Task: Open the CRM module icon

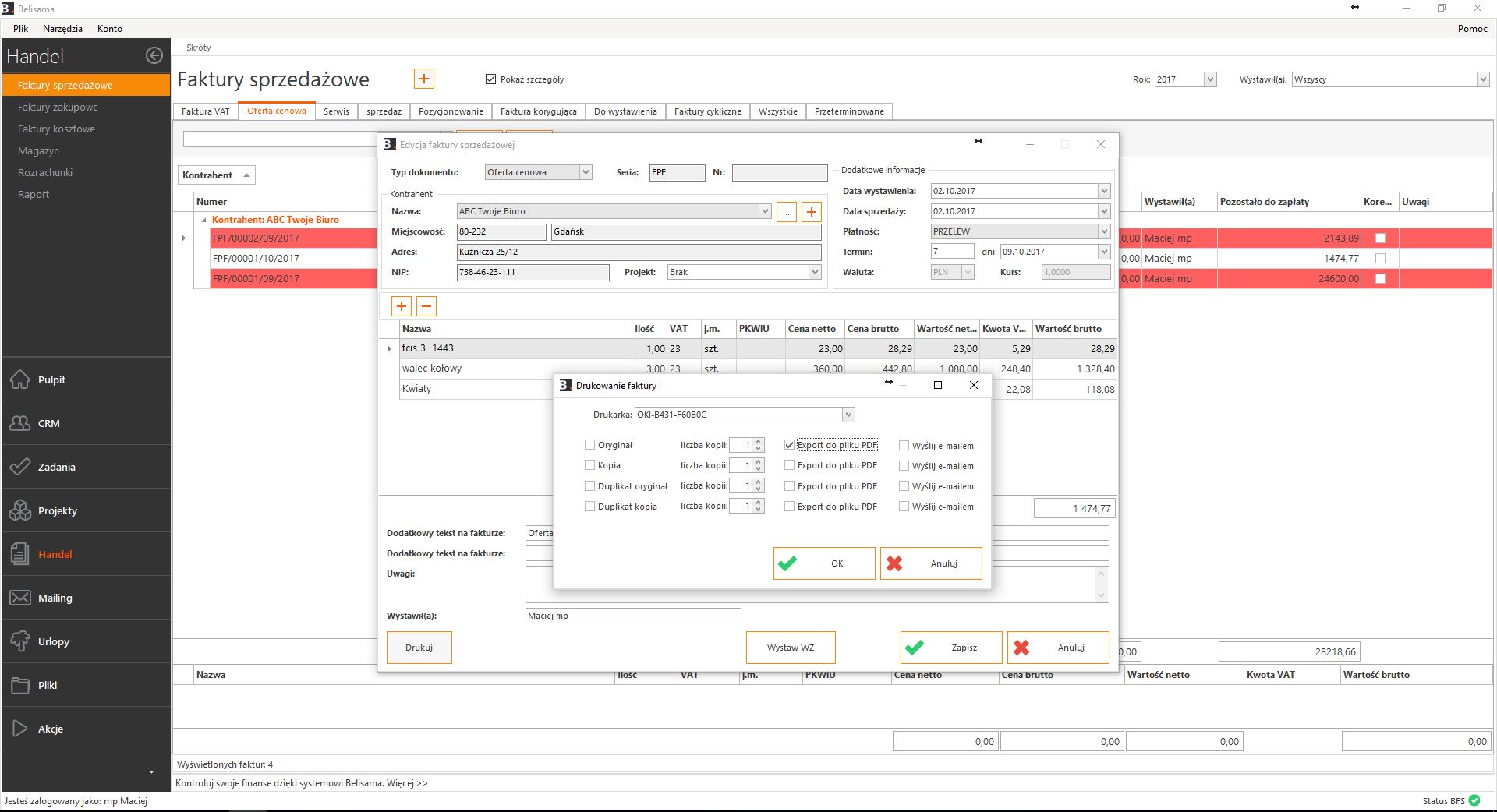Action: click(x=20, y=423)
